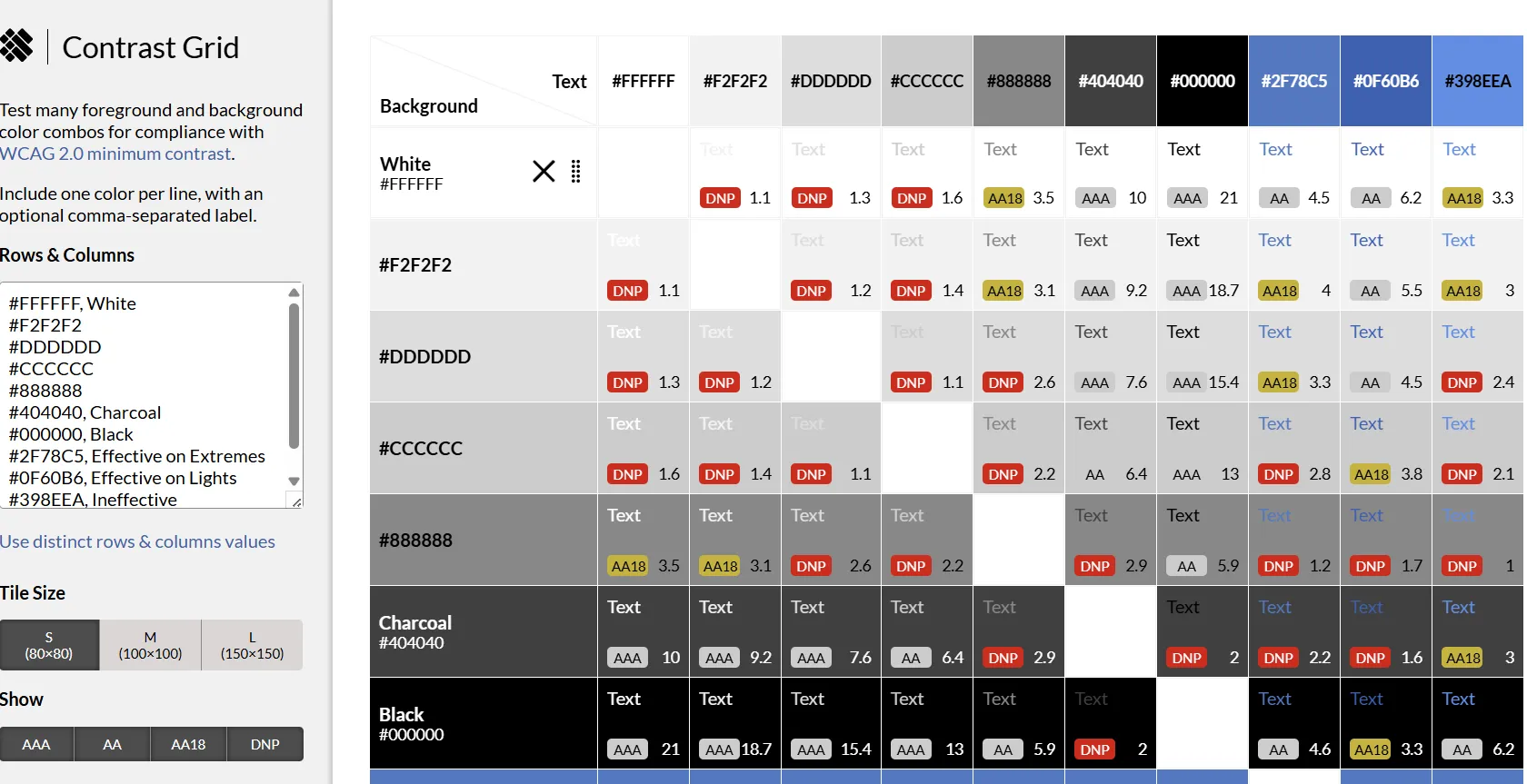
Task: Click the #000000 column header swatch
Action: (1203, 81)
